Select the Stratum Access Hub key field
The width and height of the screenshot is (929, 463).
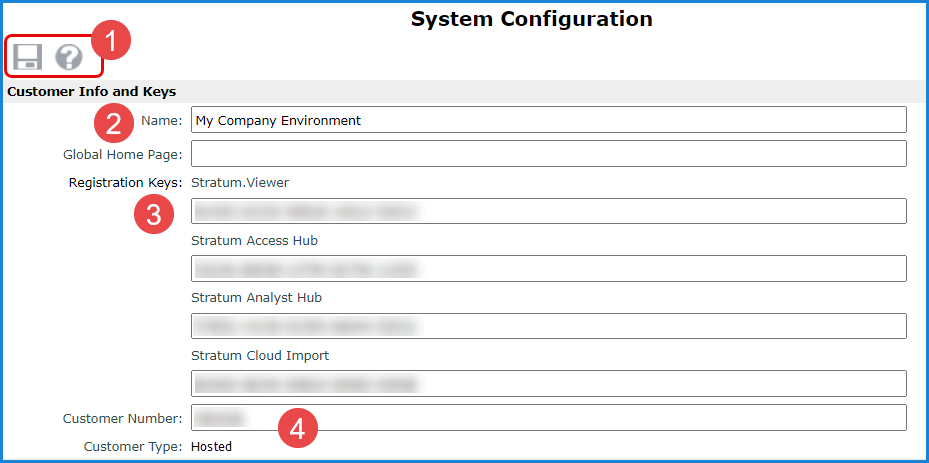pyautogui.click(x=549, y=269)
